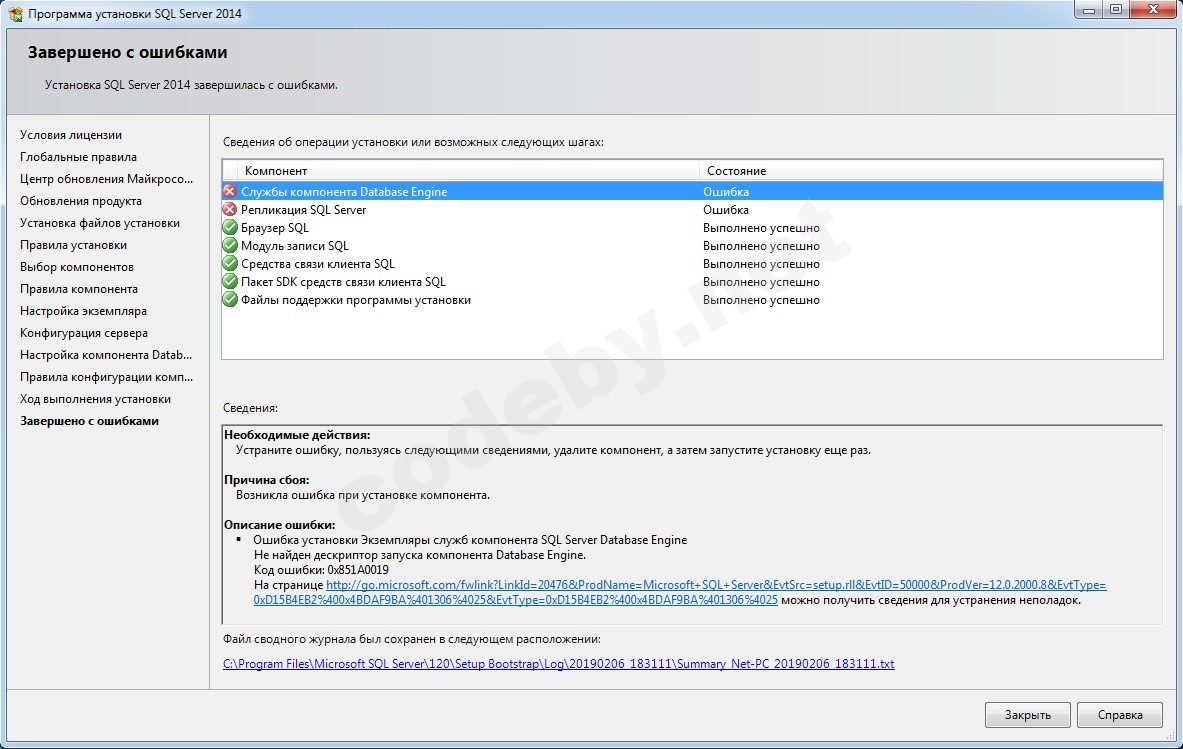
Task: Click Глобальные правила step in sidebar
Action: (x=78, y=157)
